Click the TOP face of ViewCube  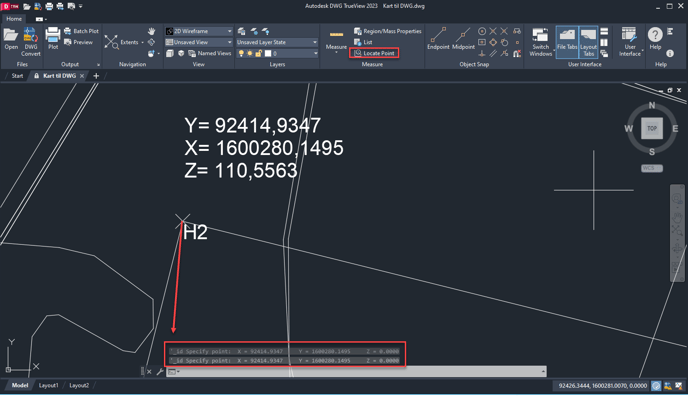[652, 128]
